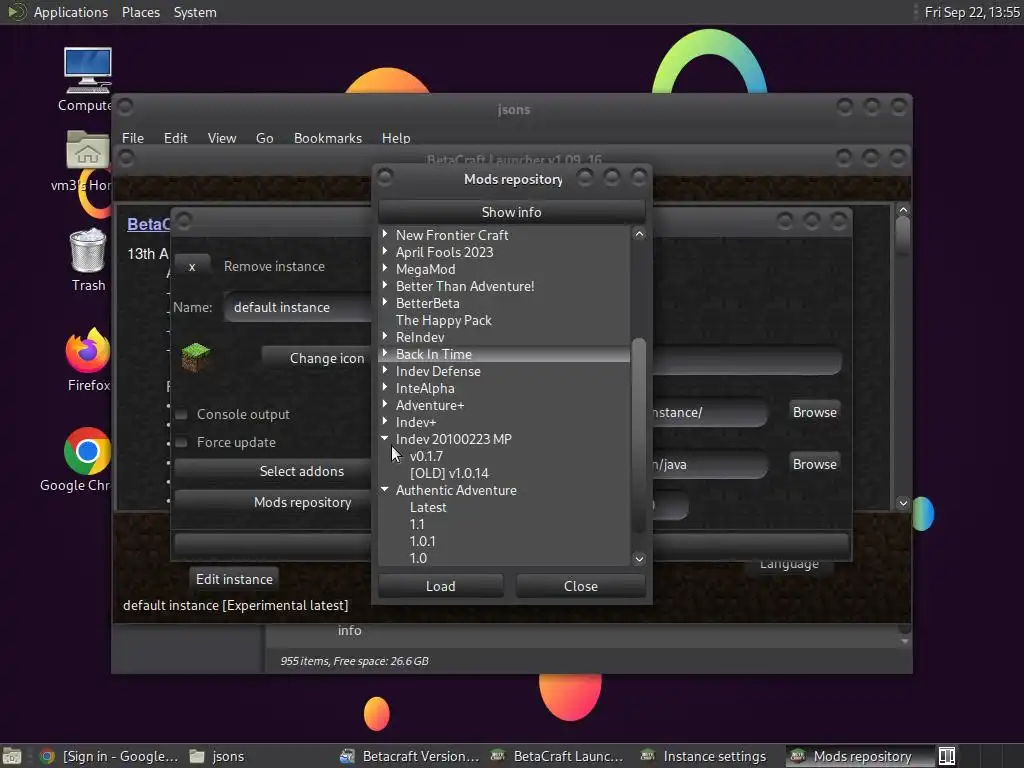Open the View menu in jsons window
Viewport: 1024px width, 768px height.
[x=222, y=138]
